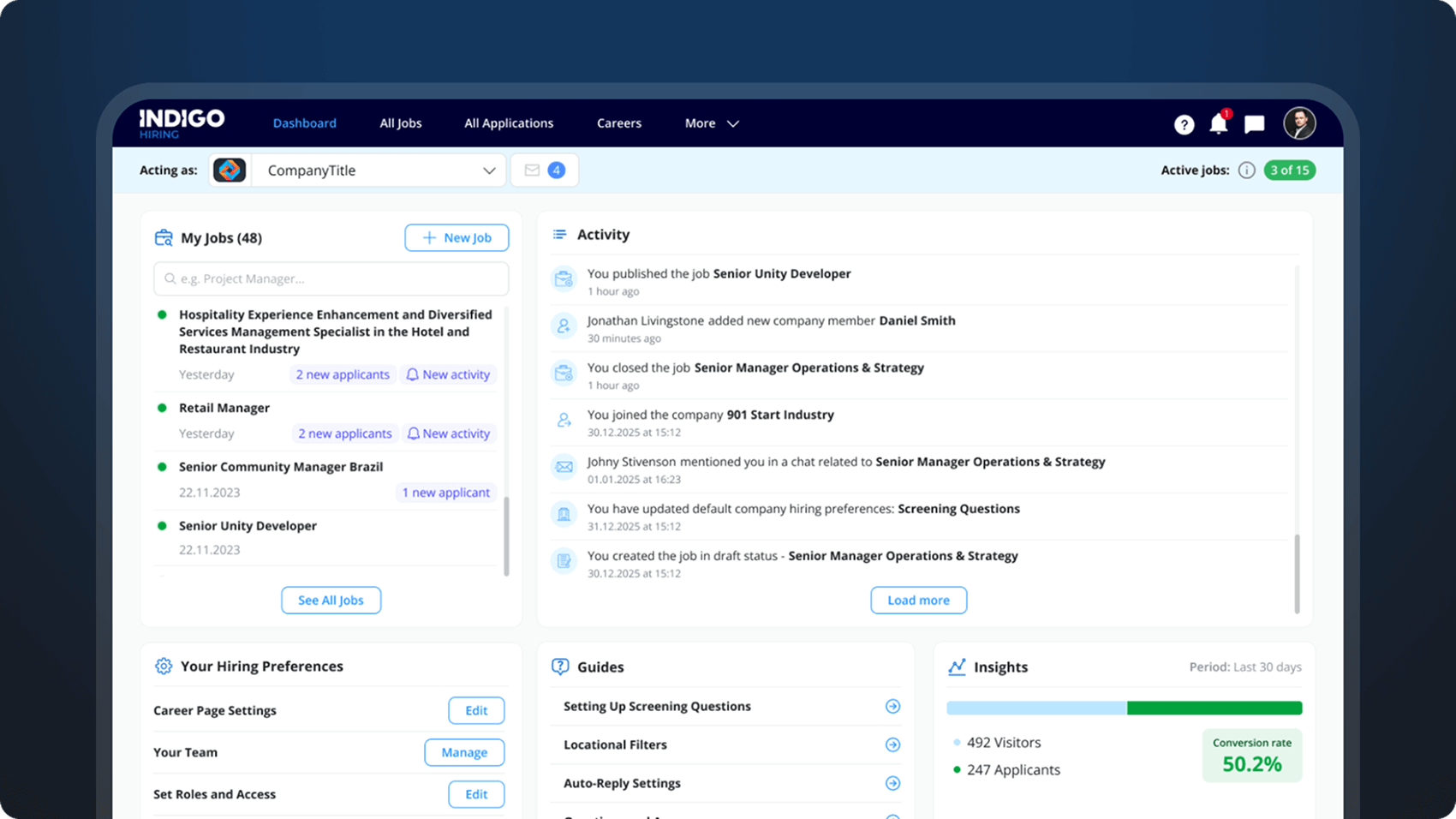
Task: Open the mail inbox icon with badge 4
Action: tap(544, 170)
